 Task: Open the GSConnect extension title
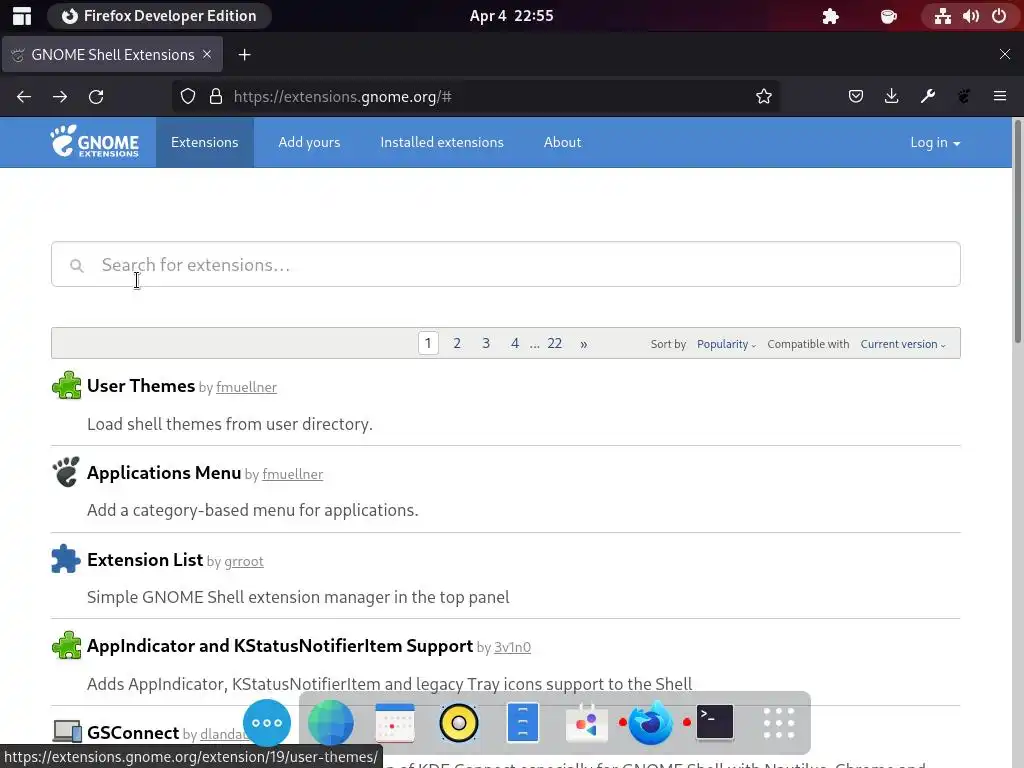click(133, 733)
